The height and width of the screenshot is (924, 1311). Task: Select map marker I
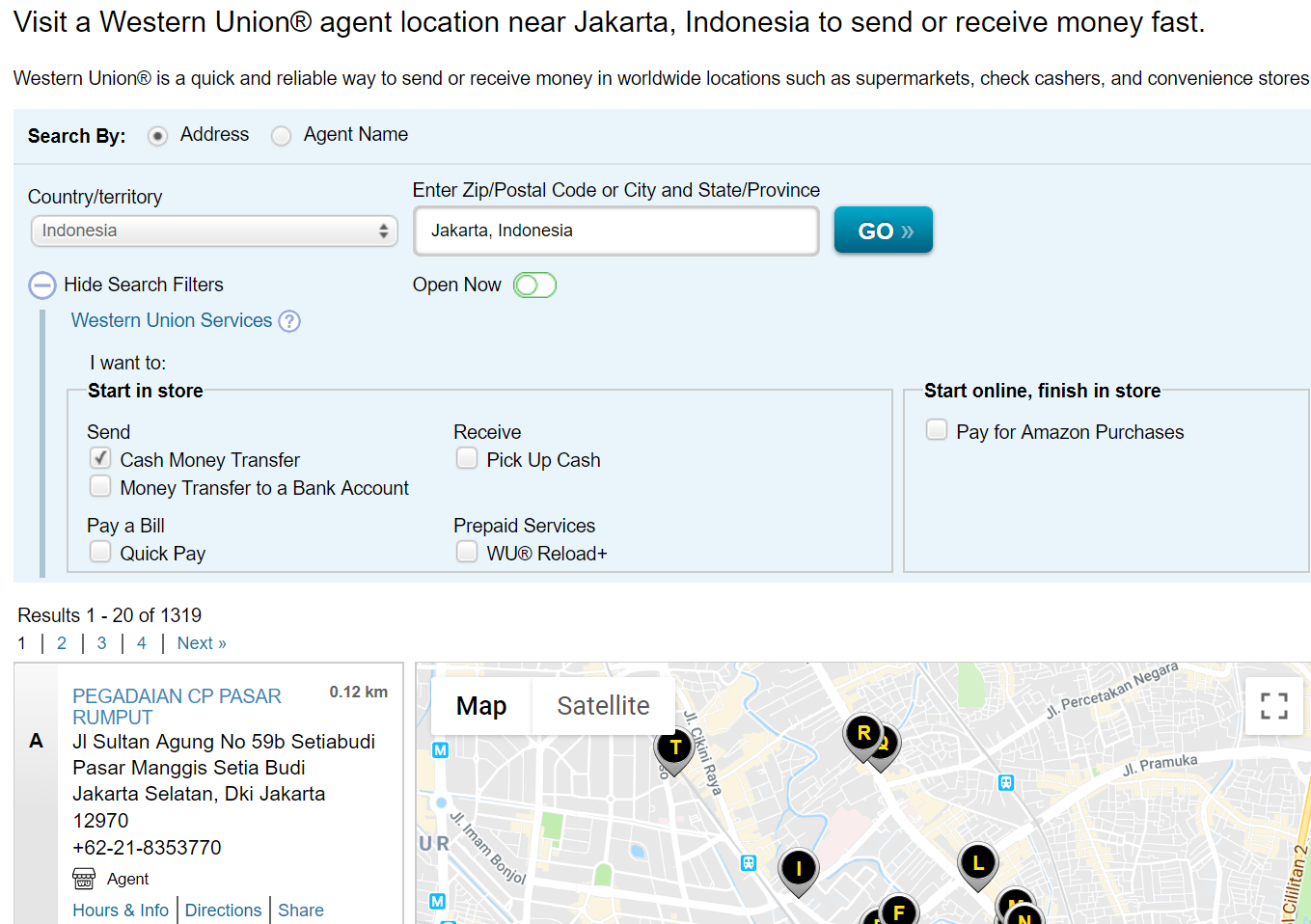pos(799,871)
